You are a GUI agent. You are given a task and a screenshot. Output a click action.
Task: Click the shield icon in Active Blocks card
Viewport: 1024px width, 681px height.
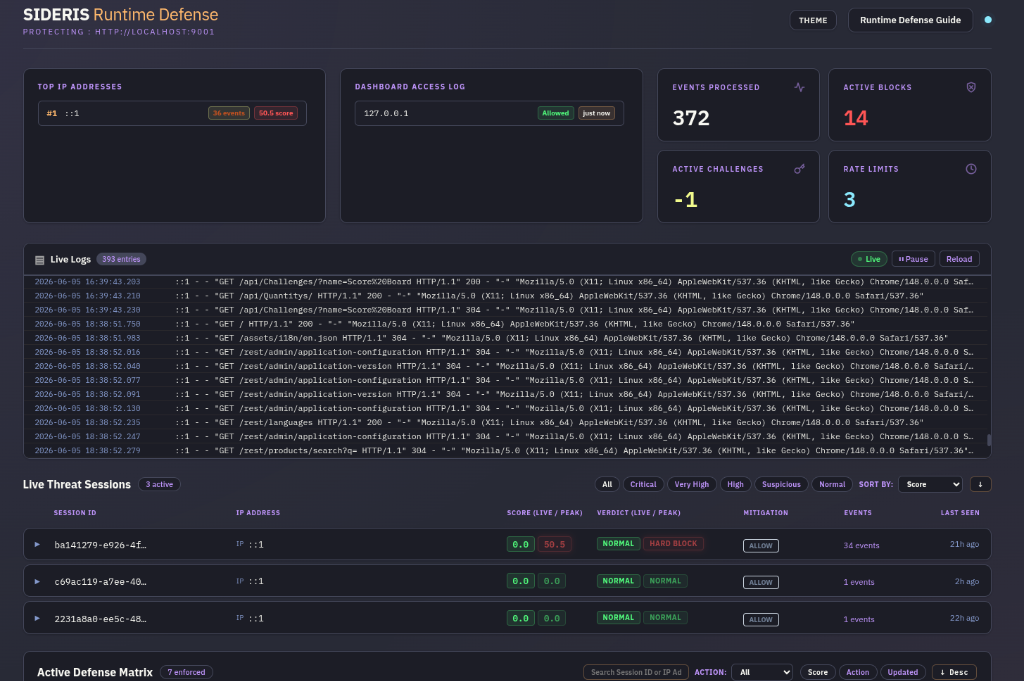tap(971, 87)
